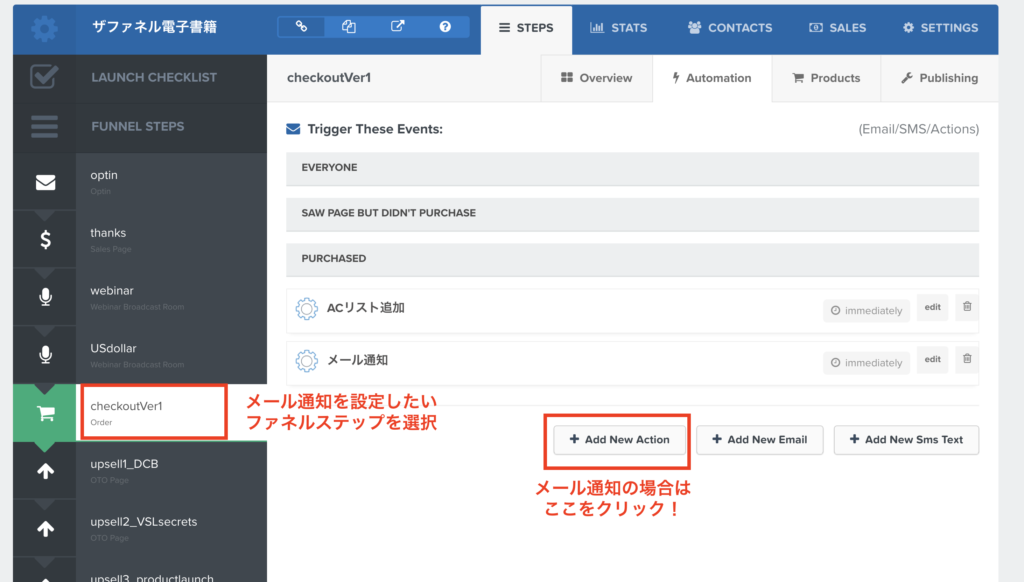The width and height of the screenshot is (1024, 582).
Task: Delete the ACリスト追加 action with trash icon
Action: pyautogui.click(x=967, y=306)
